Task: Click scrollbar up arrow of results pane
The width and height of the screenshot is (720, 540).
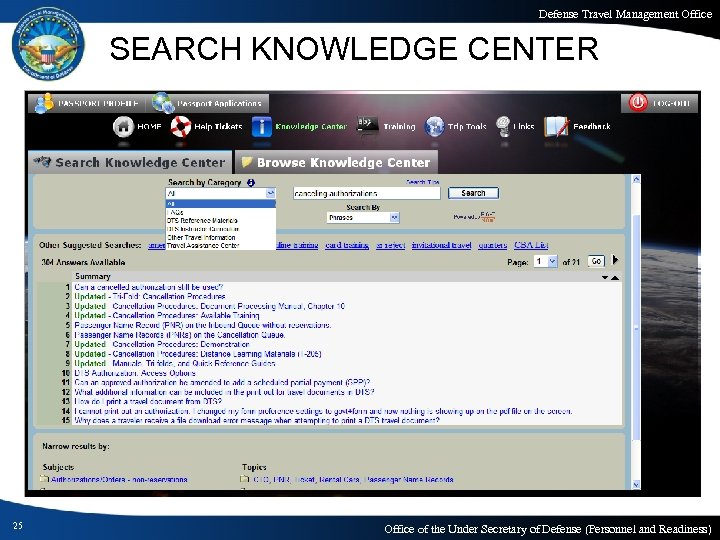Action: 636,179
